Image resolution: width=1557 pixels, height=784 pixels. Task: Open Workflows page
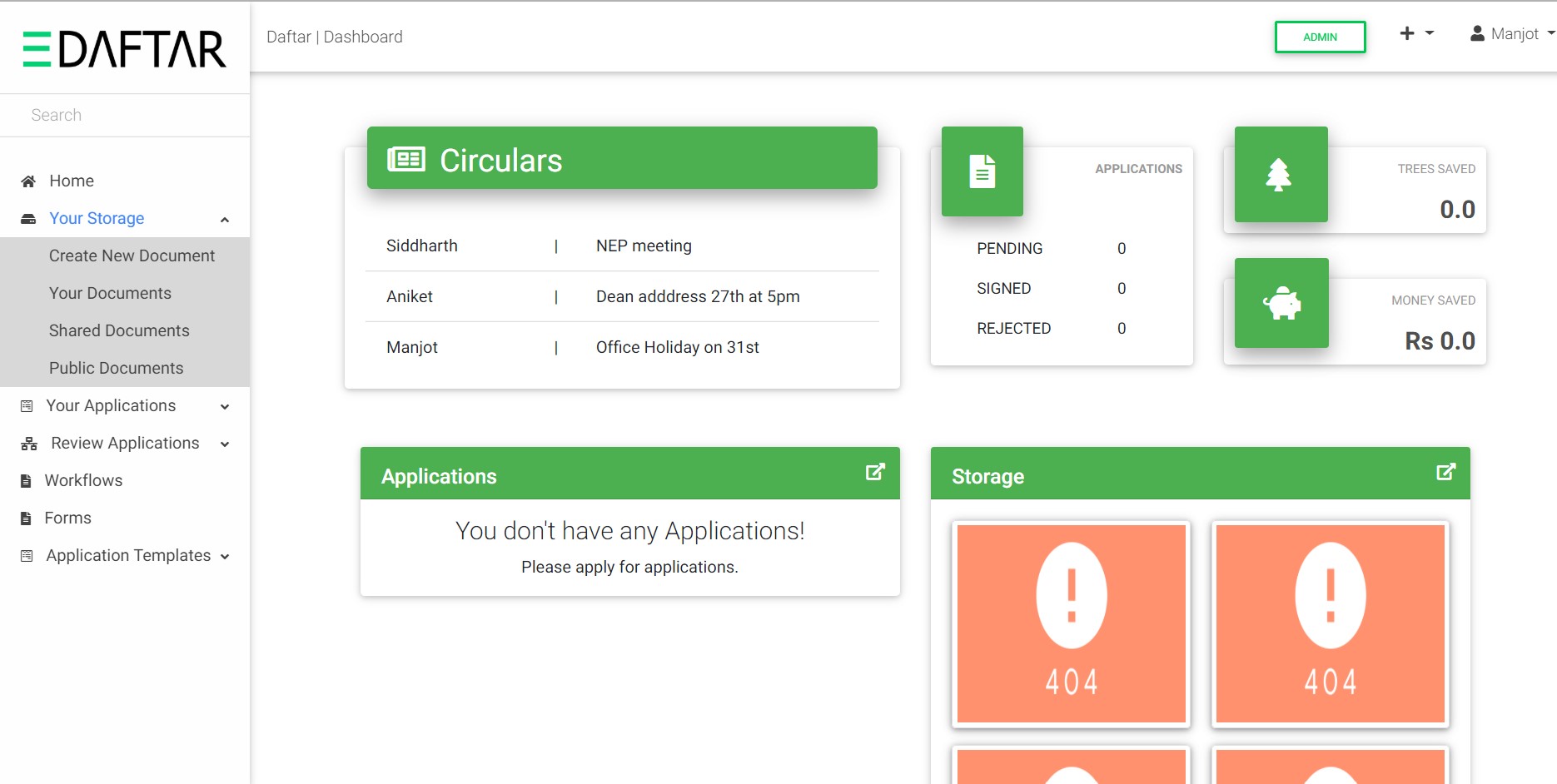click(x=83, y=480)
